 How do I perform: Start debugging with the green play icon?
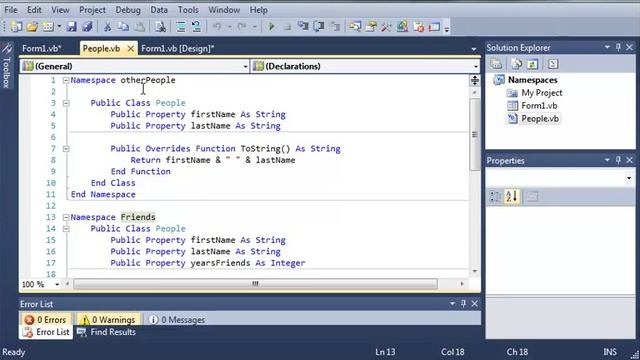pos(271,27)
